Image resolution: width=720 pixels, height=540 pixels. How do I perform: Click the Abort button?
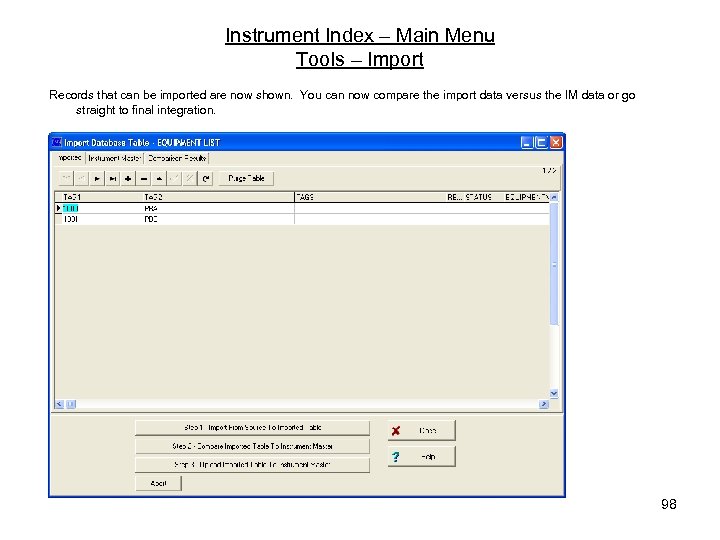pos(158,483)
